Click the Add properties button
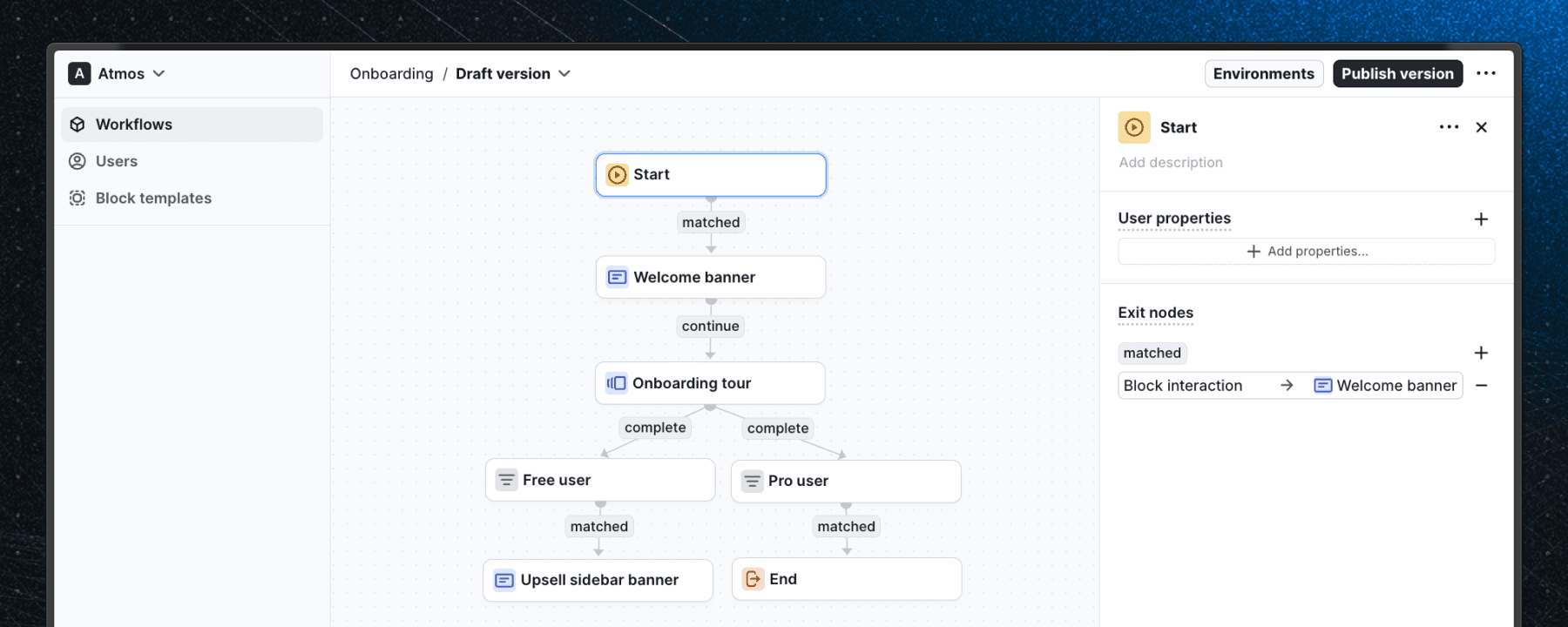 click(x=1306, y=252)
